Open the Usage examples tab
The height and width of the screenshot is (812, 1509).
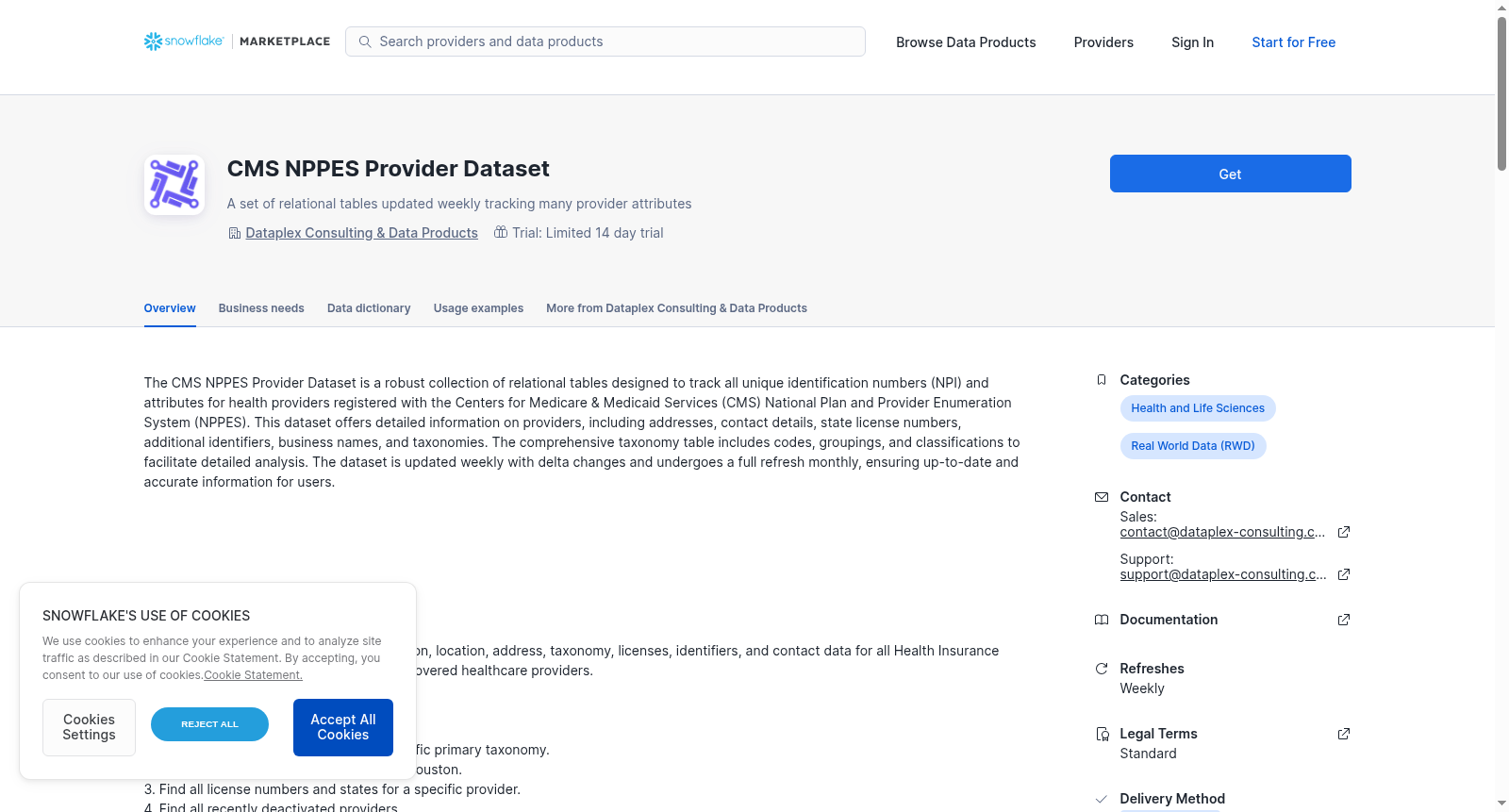click(x=478, y=308)
